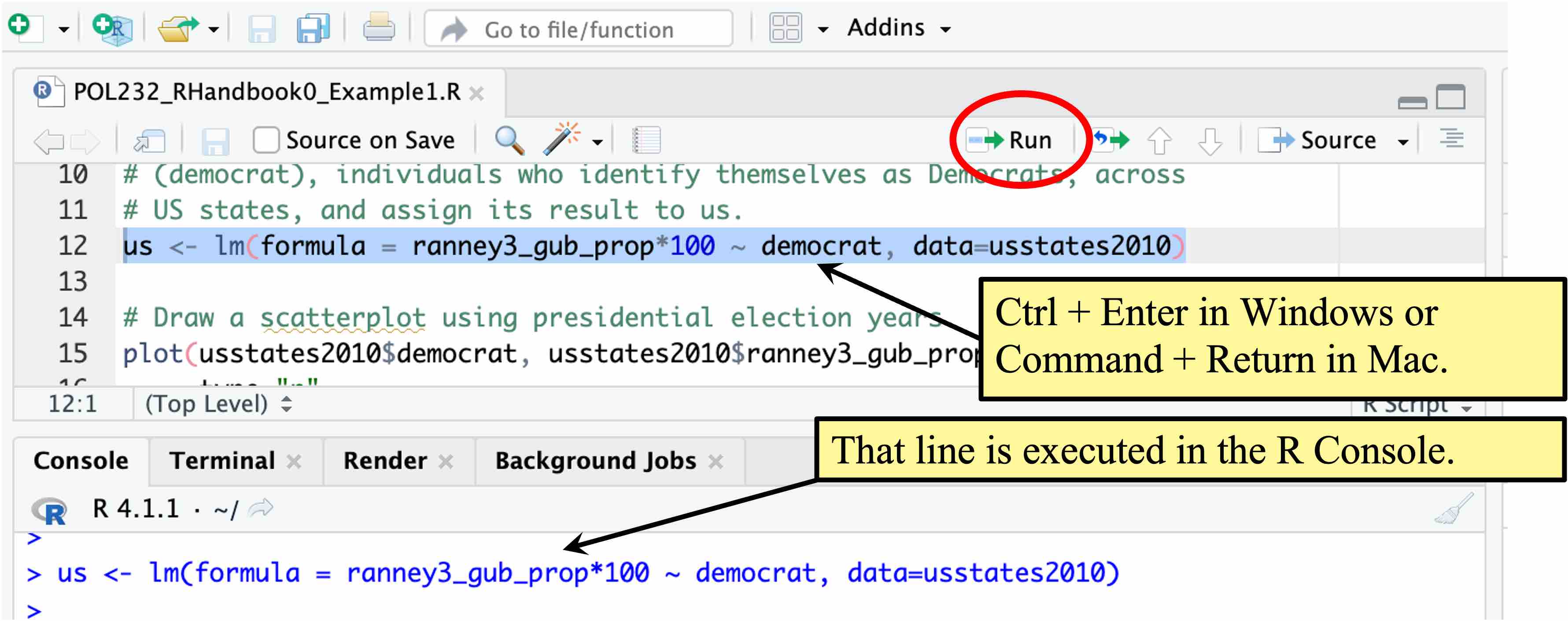Expand the Source button dropdown arrow

coord(1403,142)
